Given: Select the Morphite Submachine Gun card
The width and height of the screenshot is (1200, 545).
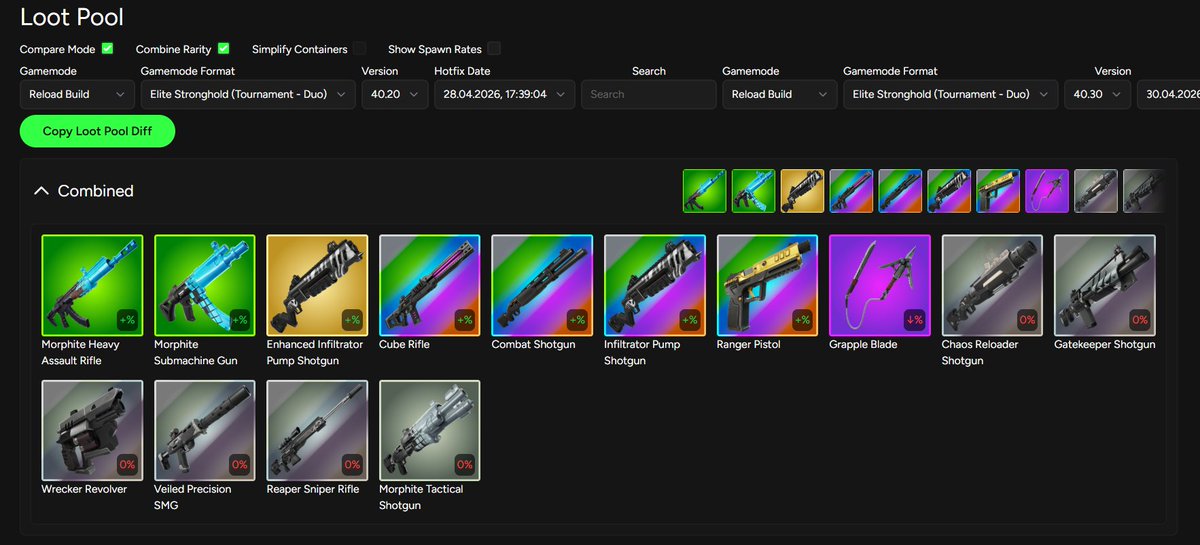Looking at the screenshot, I should tap(205, 285).
